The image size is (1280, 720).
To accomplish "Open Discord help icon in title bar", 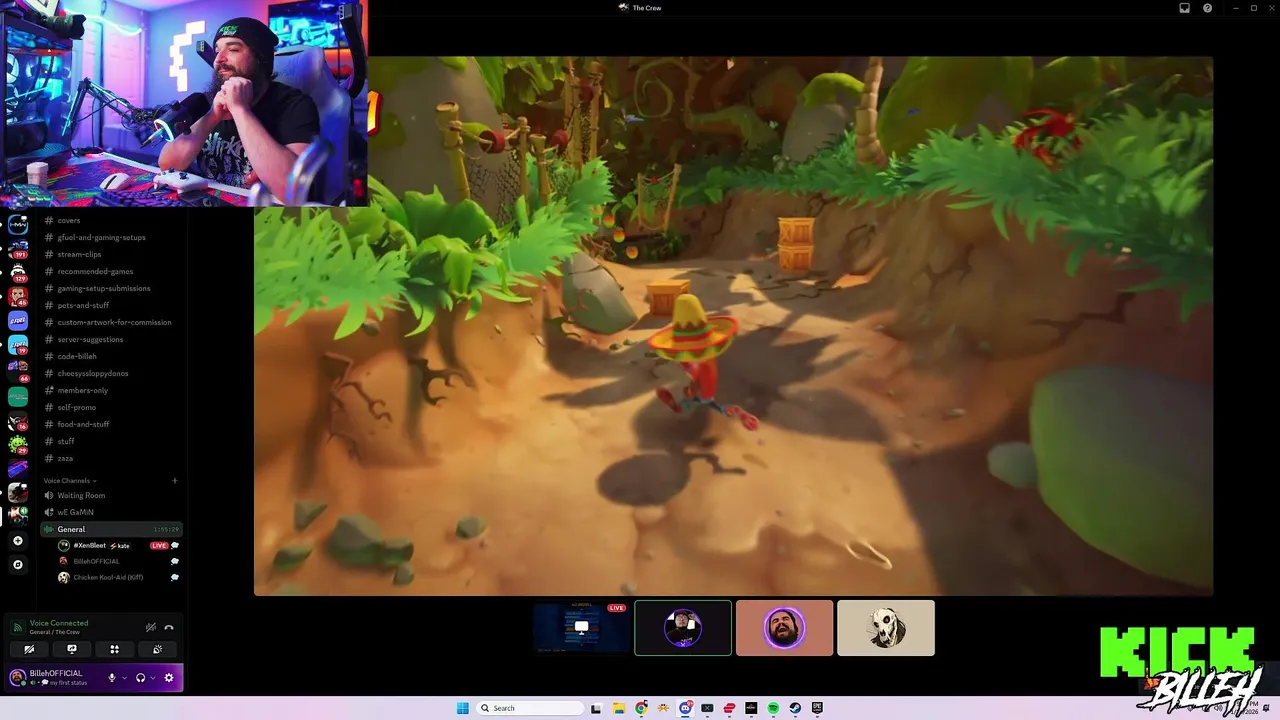I will (1207, 8).
